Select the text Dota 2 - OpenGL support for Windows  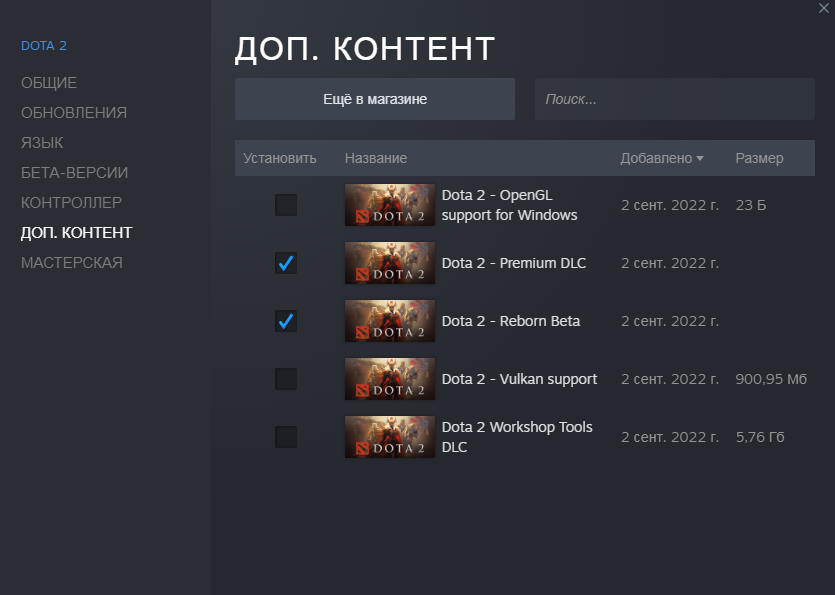(510, 205)
